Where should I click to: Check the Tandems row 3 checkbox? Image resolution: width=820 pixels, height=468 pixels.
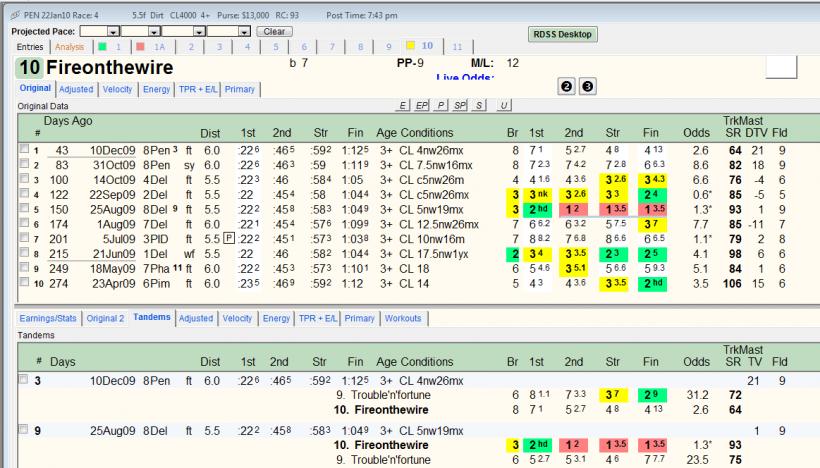tap(24, 379)
